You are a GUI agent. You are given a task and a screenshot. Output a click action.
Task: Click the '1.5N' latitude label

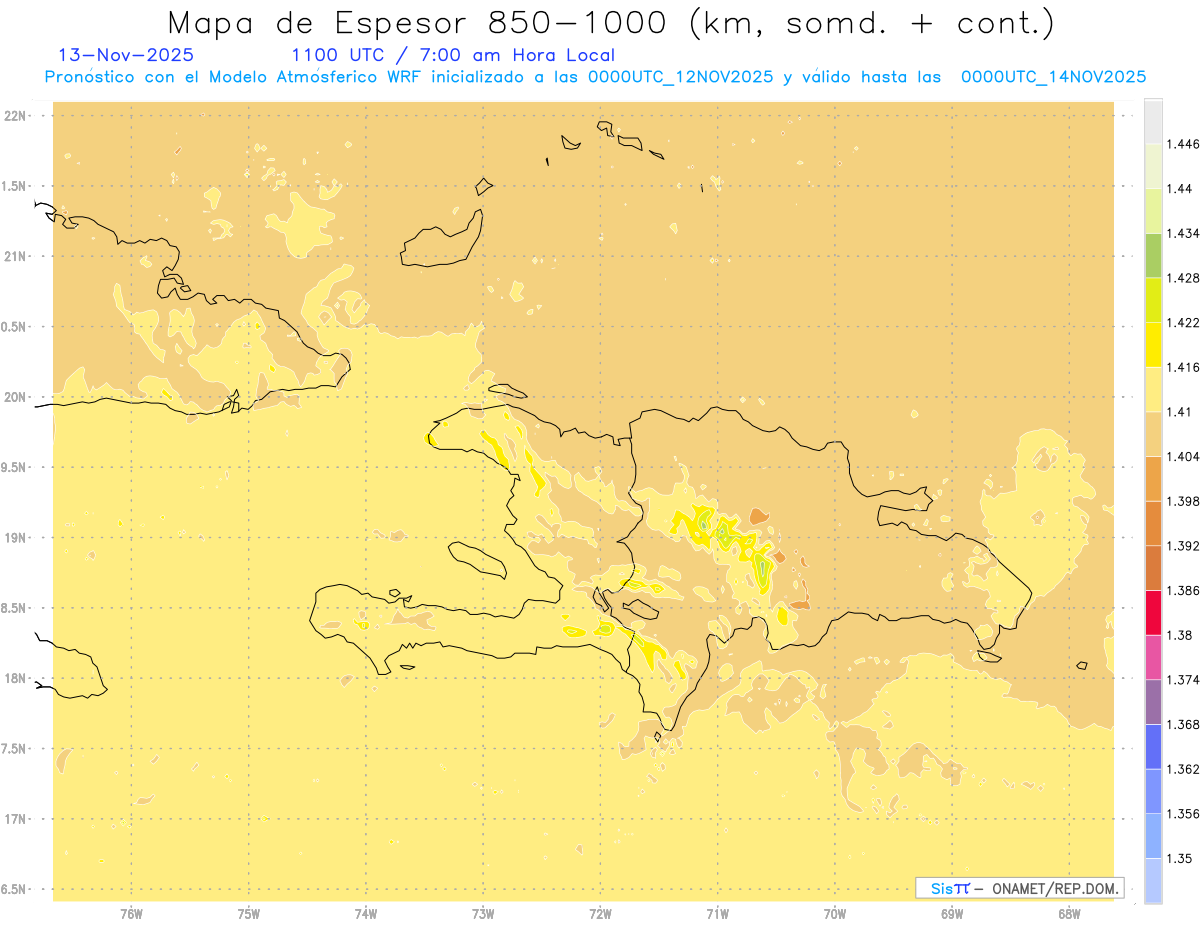pos(14,186)
